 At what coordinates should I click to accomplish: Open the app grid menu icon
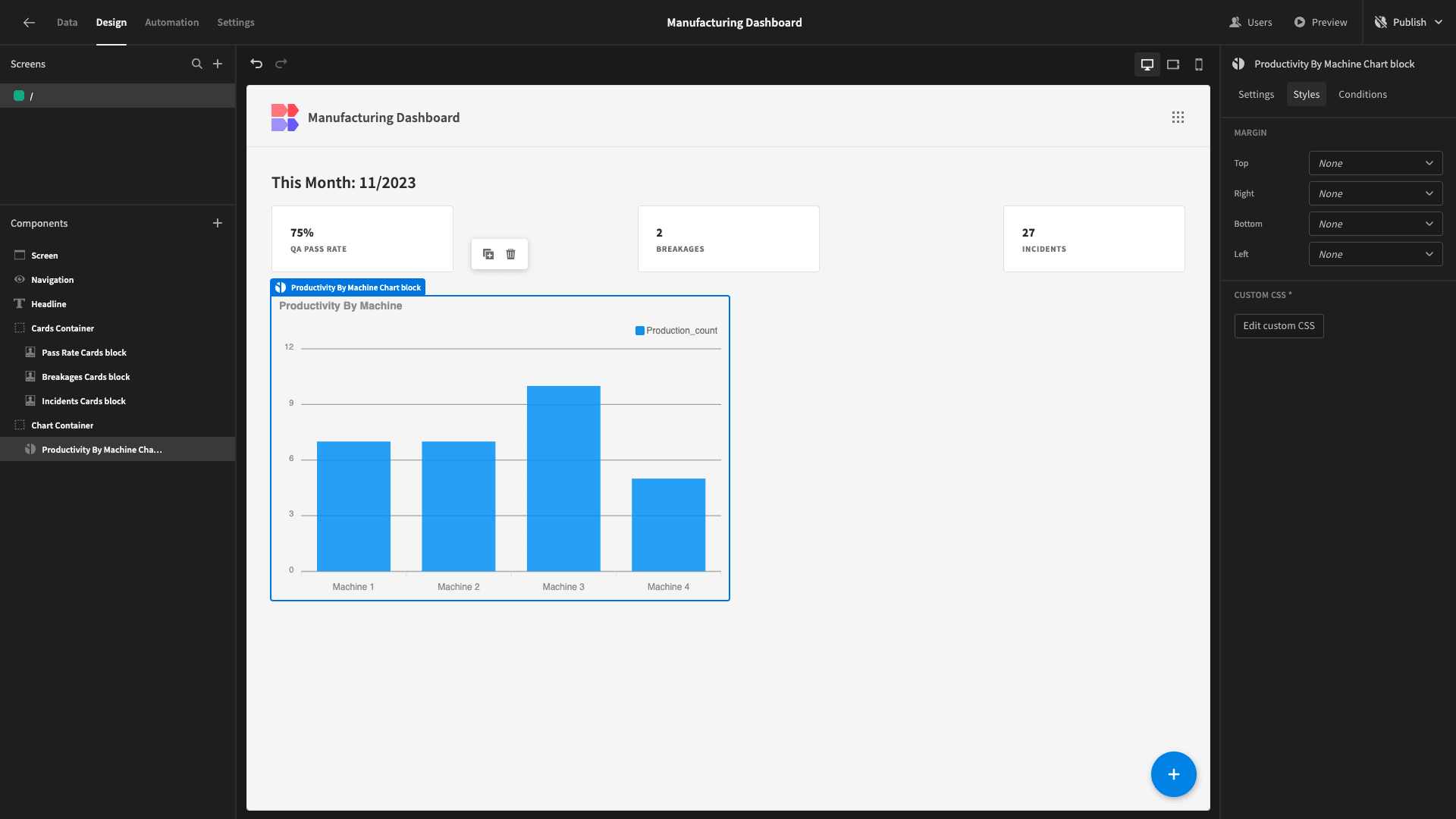1178,118
